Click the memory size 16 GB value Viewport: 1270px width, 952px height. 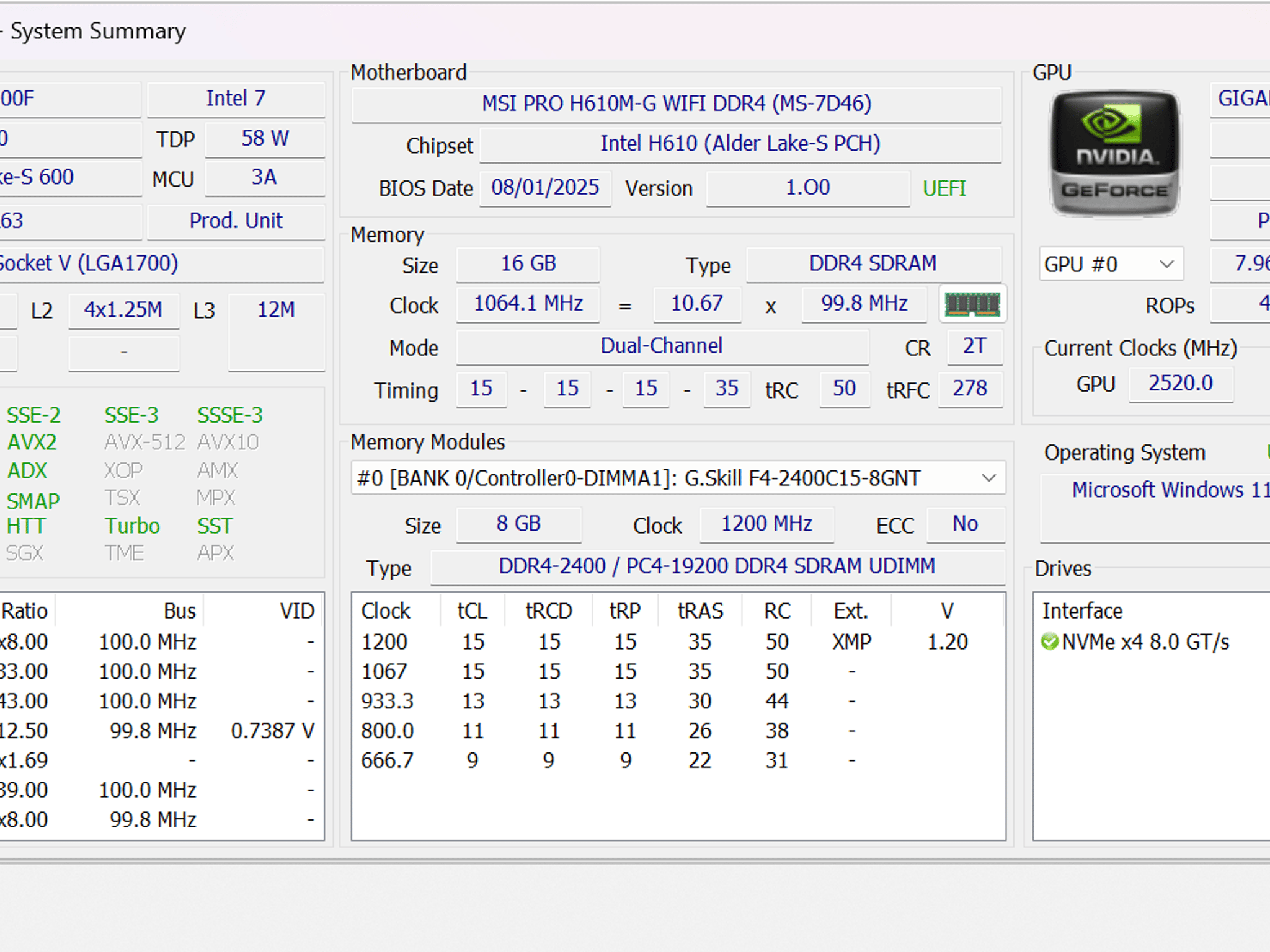[x=528, y=264]
